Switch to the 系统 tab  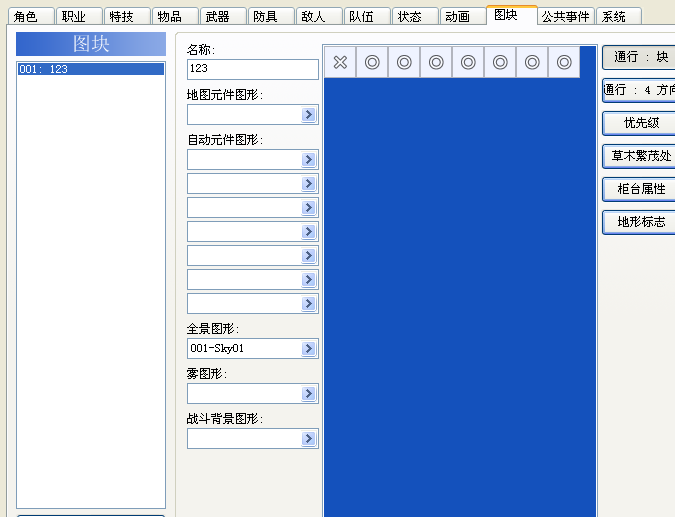pyautogui.click(x=619, y=16)
